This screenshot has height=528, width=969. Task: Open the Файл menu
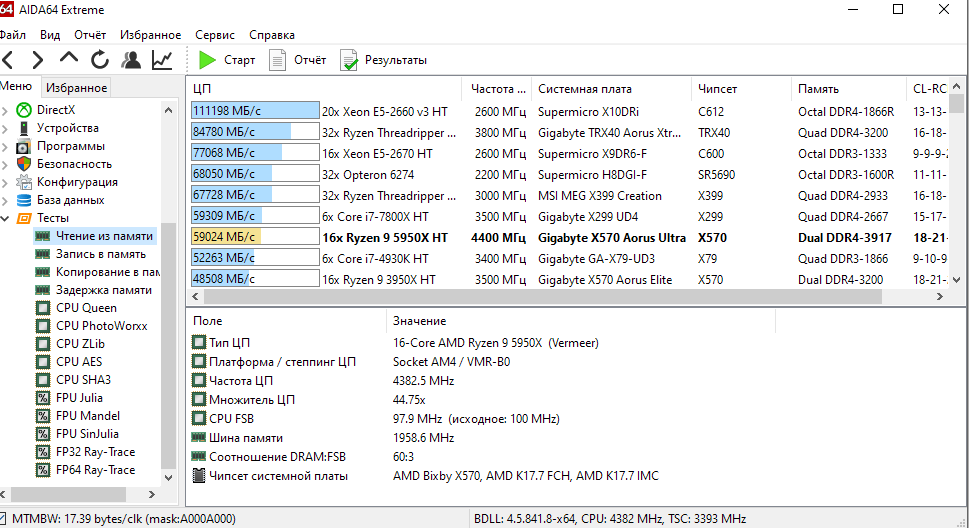point(12,35)
